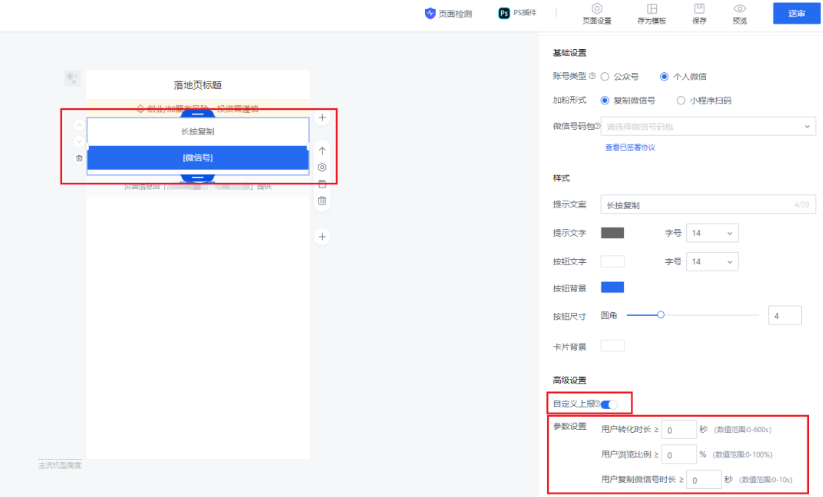Click the 基础设置 section heading
The image size is (823, 497).
569,53
